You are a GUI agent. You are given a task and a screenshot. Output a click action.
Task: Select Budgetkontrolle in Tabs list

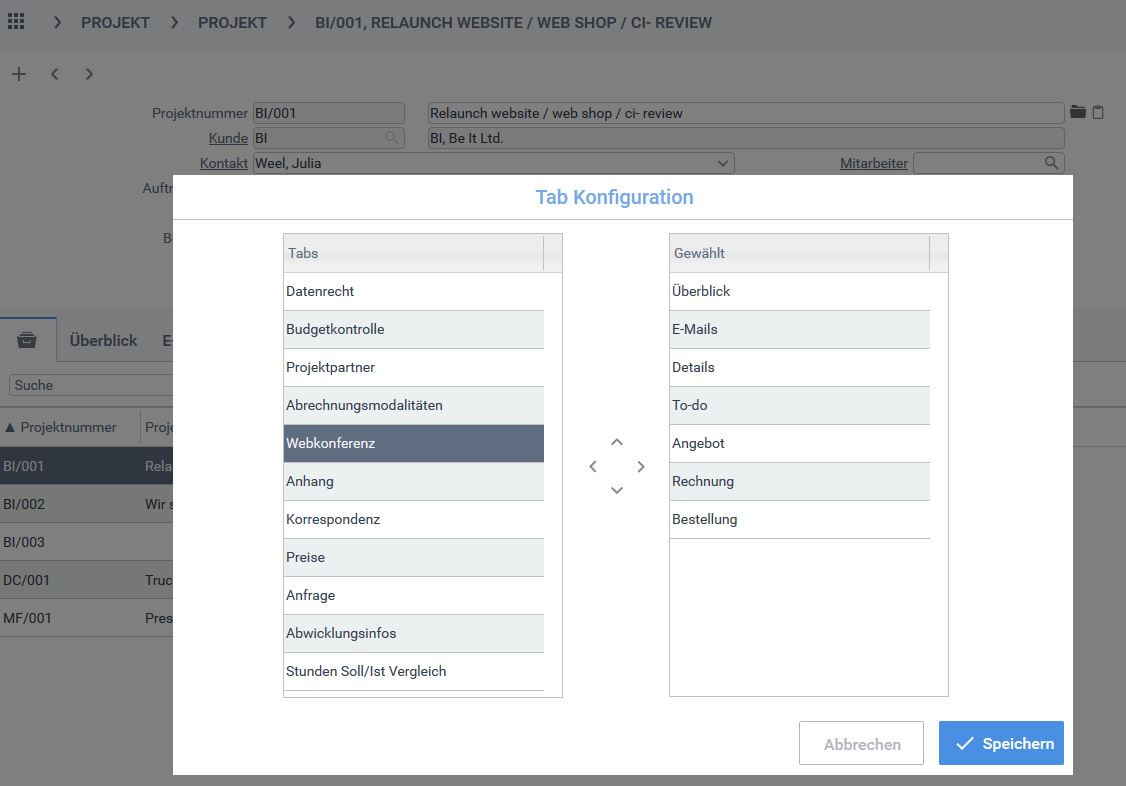pyautogui.click(x=414, y=329)
